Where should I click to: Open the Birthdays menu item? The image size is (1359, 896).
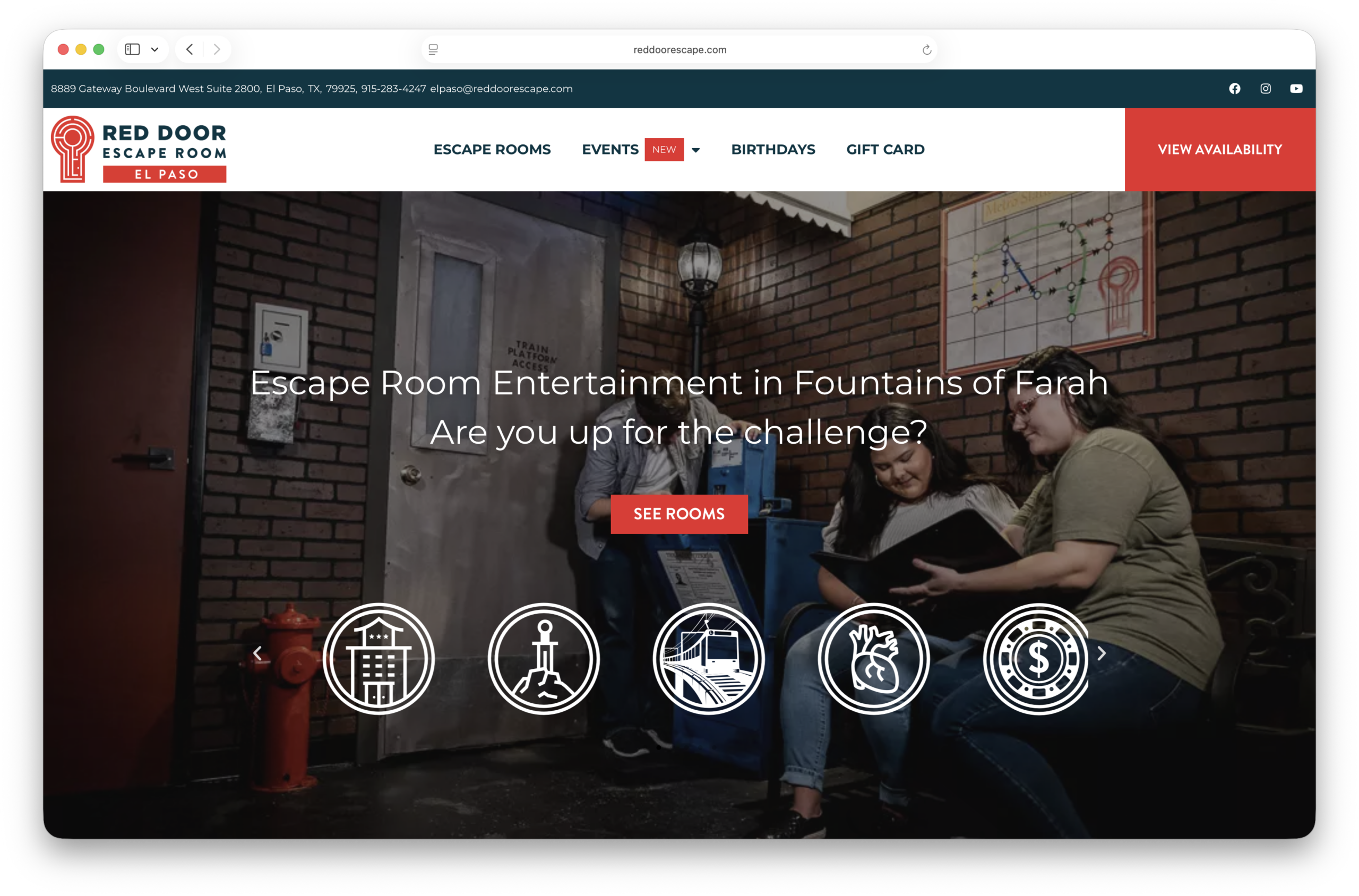[772, 150]
